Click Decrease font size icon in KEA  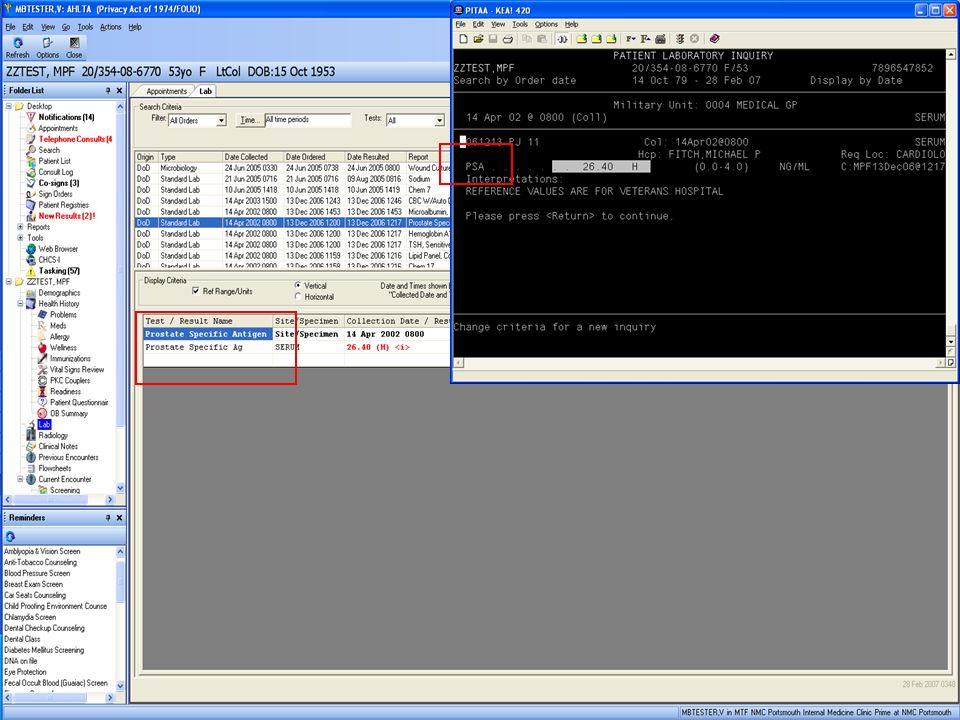coord(631,39)
